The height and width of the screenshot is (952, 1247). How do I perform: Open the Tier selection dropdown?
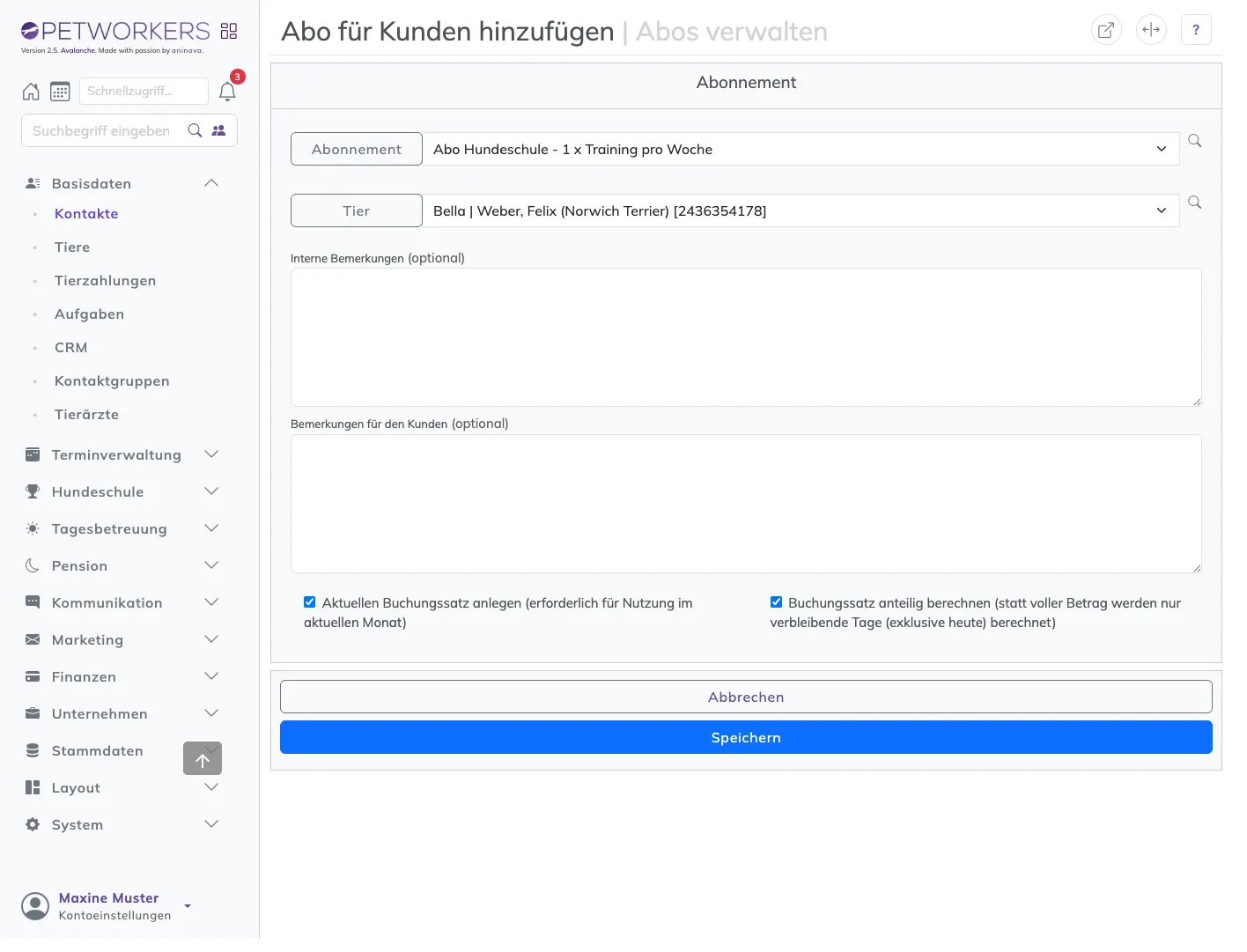tap(801, 211)
